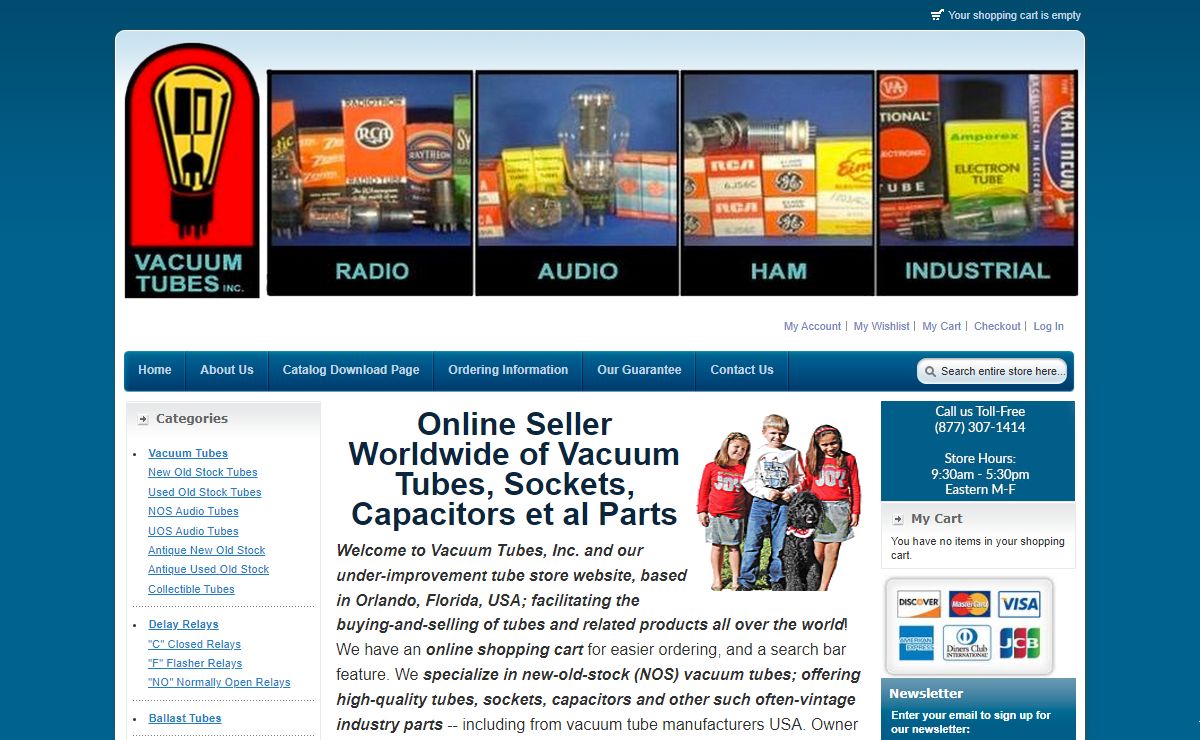Click the toll-free number (877) 307-1414
1200x740 pixels.
coord(980,427)
